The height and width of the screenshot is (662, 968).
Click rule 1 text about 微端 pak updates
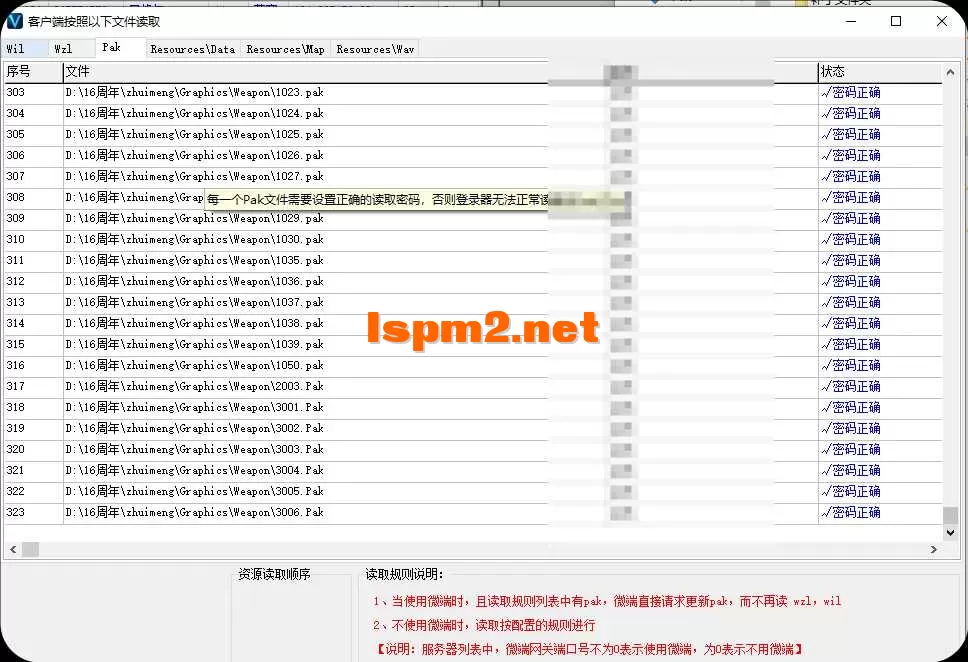coord(607,601)
